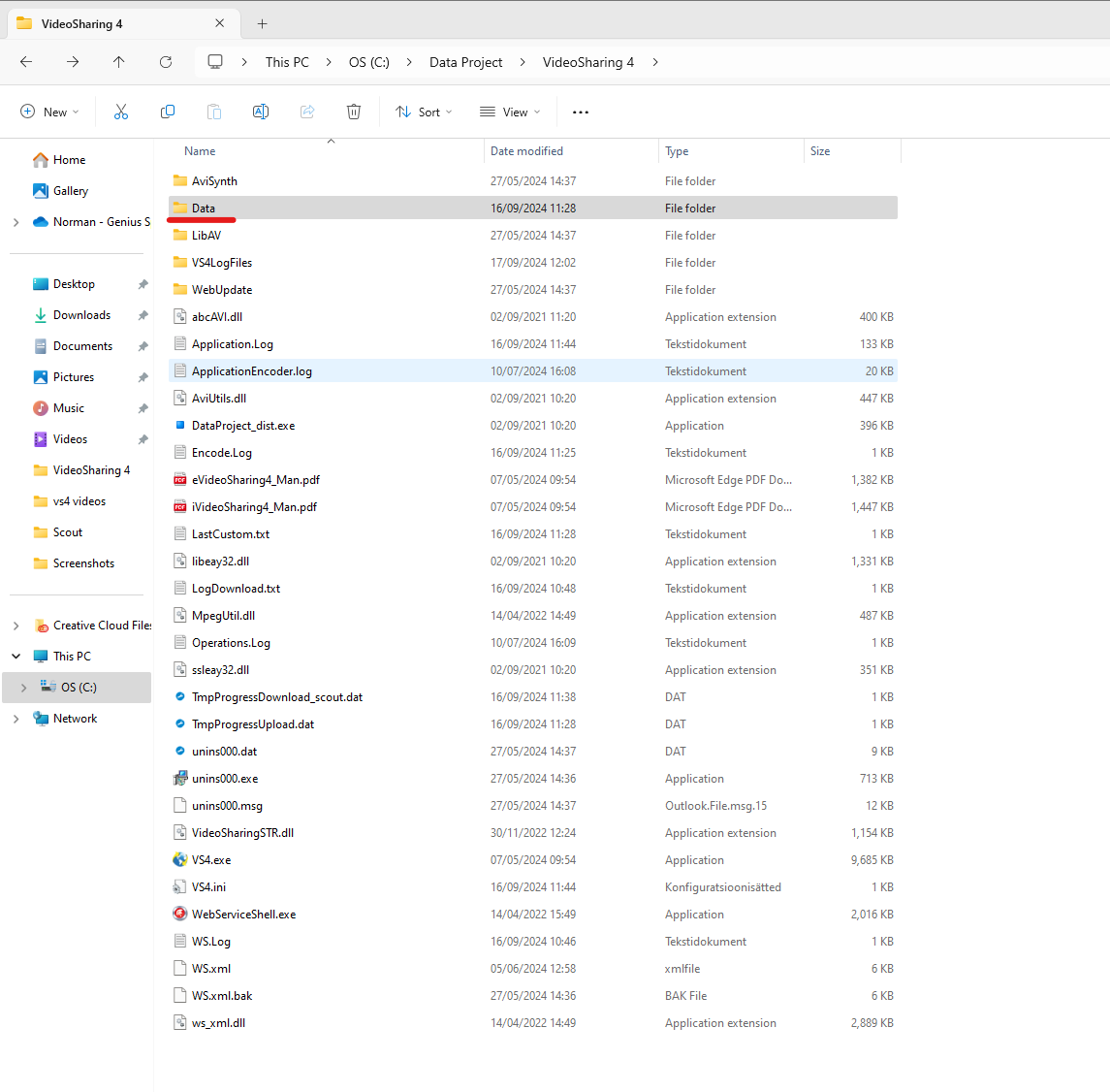Click the Rename icon in toolbar
The width and height of the screenshot is (1110, 1092).
261,112
